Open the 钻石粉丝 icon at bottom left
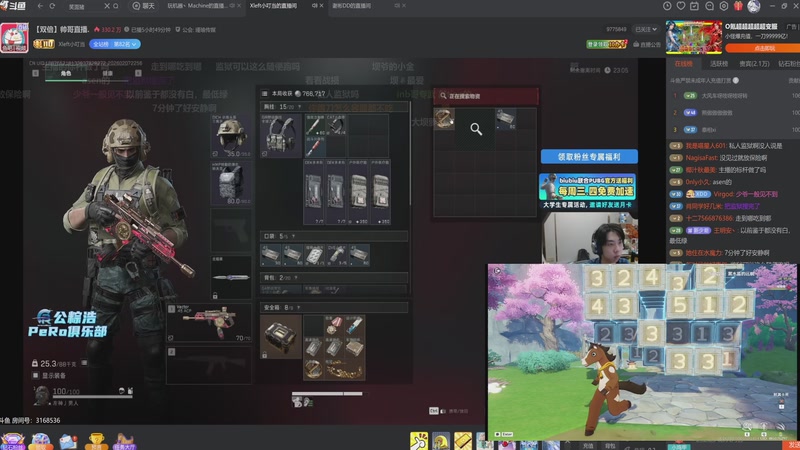The width and height of the screenshot is (800, 450). (12, 441)
